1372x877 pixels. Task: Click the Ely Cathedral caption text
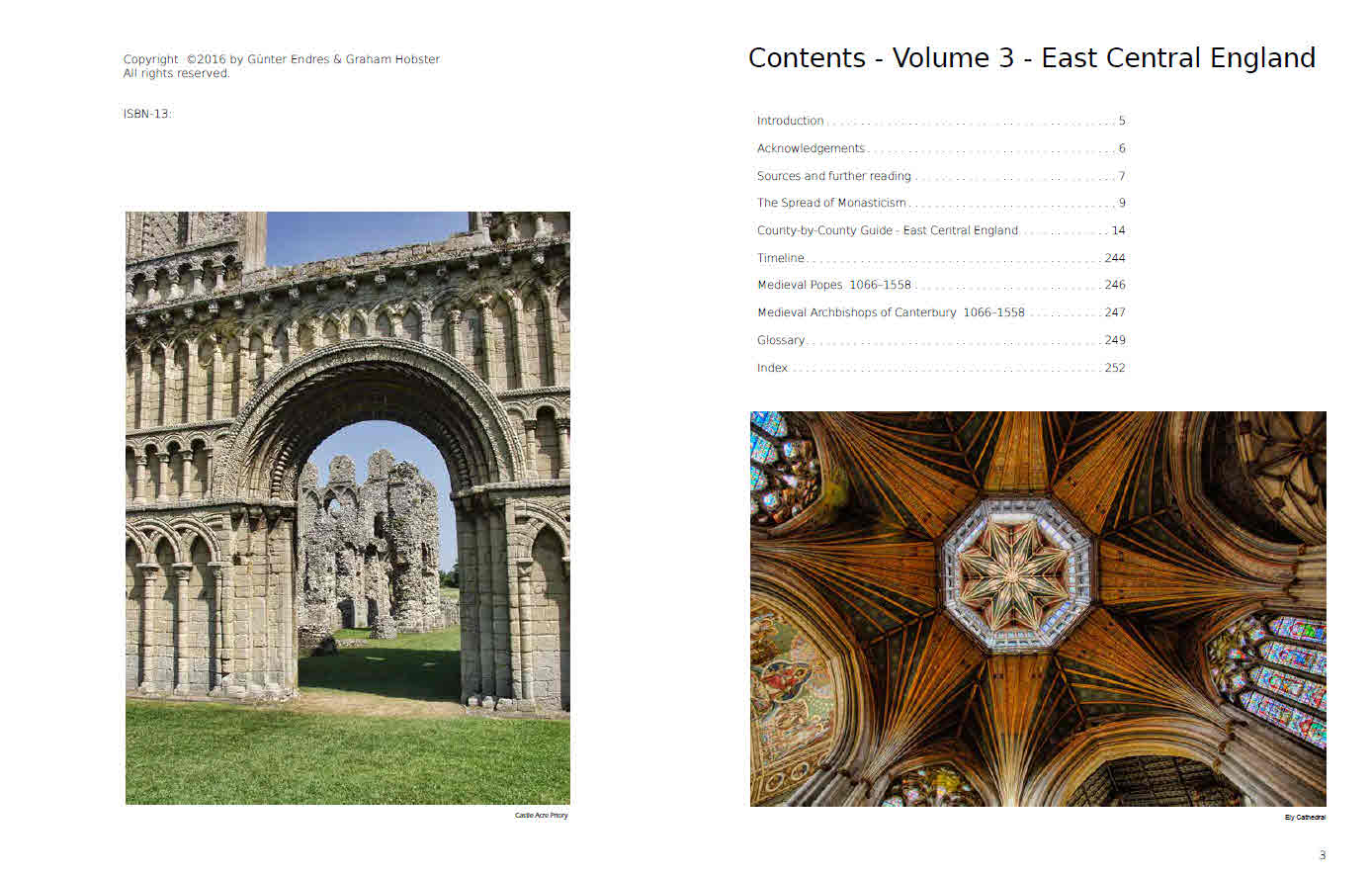[1304, 818]
